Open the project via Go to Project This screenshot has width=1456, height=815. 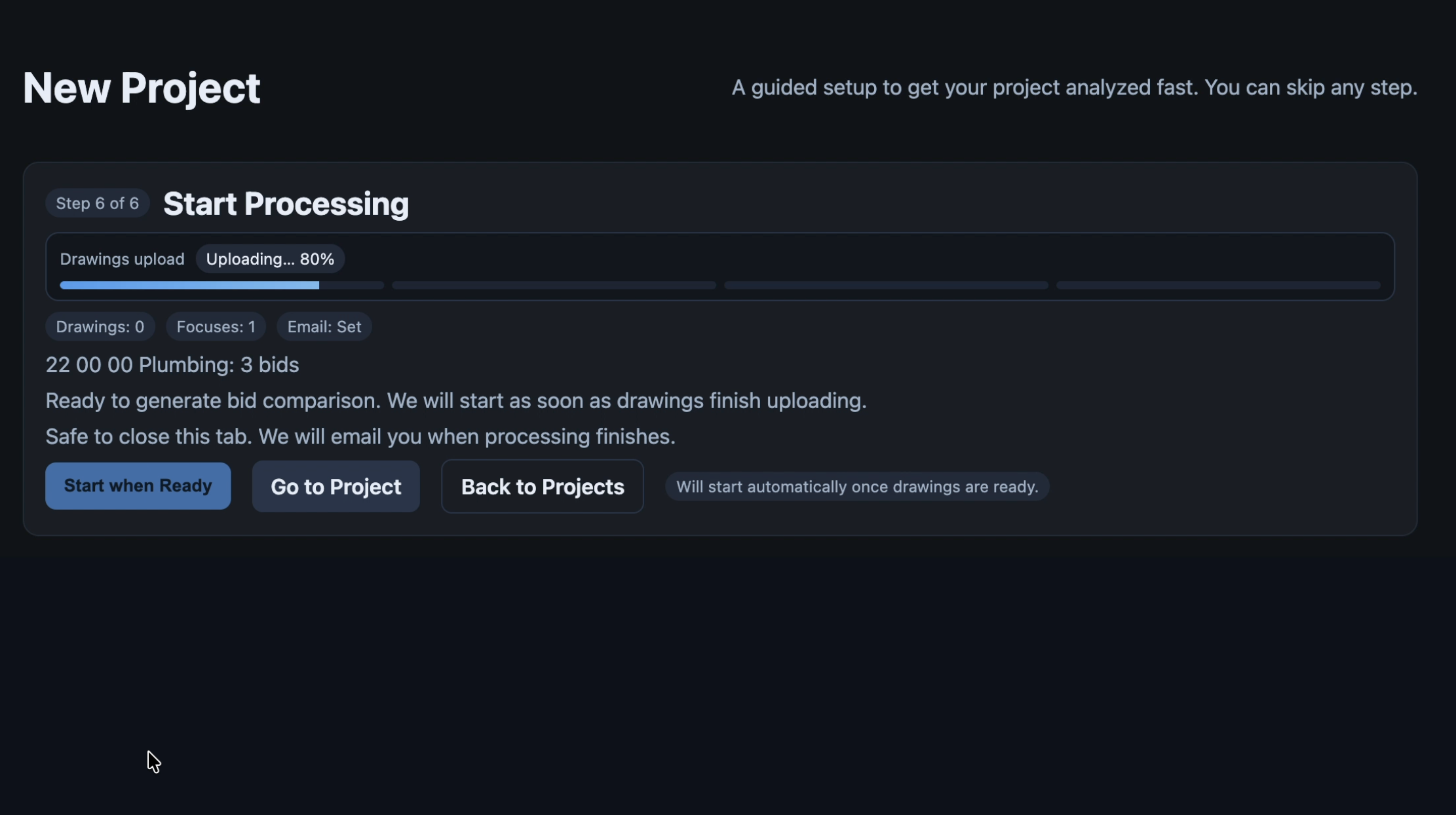(x=335, y=487)
